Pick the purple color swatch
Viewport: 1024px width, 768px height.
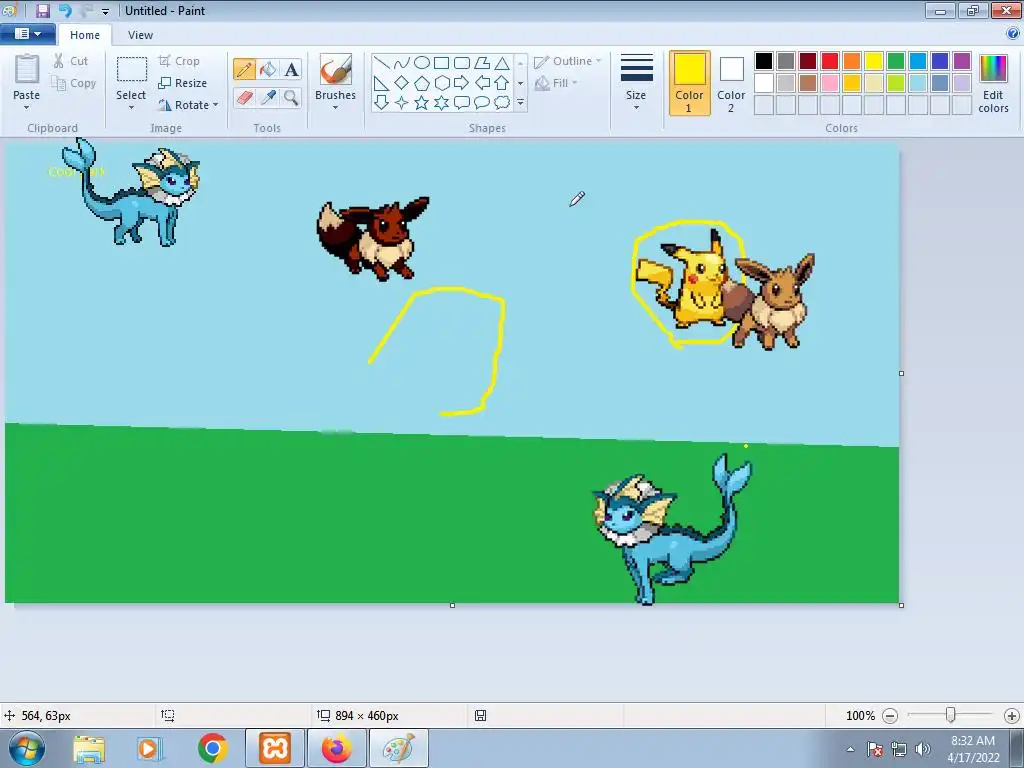pos(962,61)
